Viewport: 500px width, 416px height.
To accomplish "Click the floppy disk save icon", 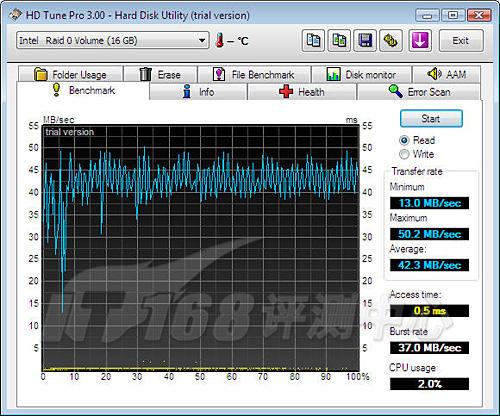I will (365, 41).
